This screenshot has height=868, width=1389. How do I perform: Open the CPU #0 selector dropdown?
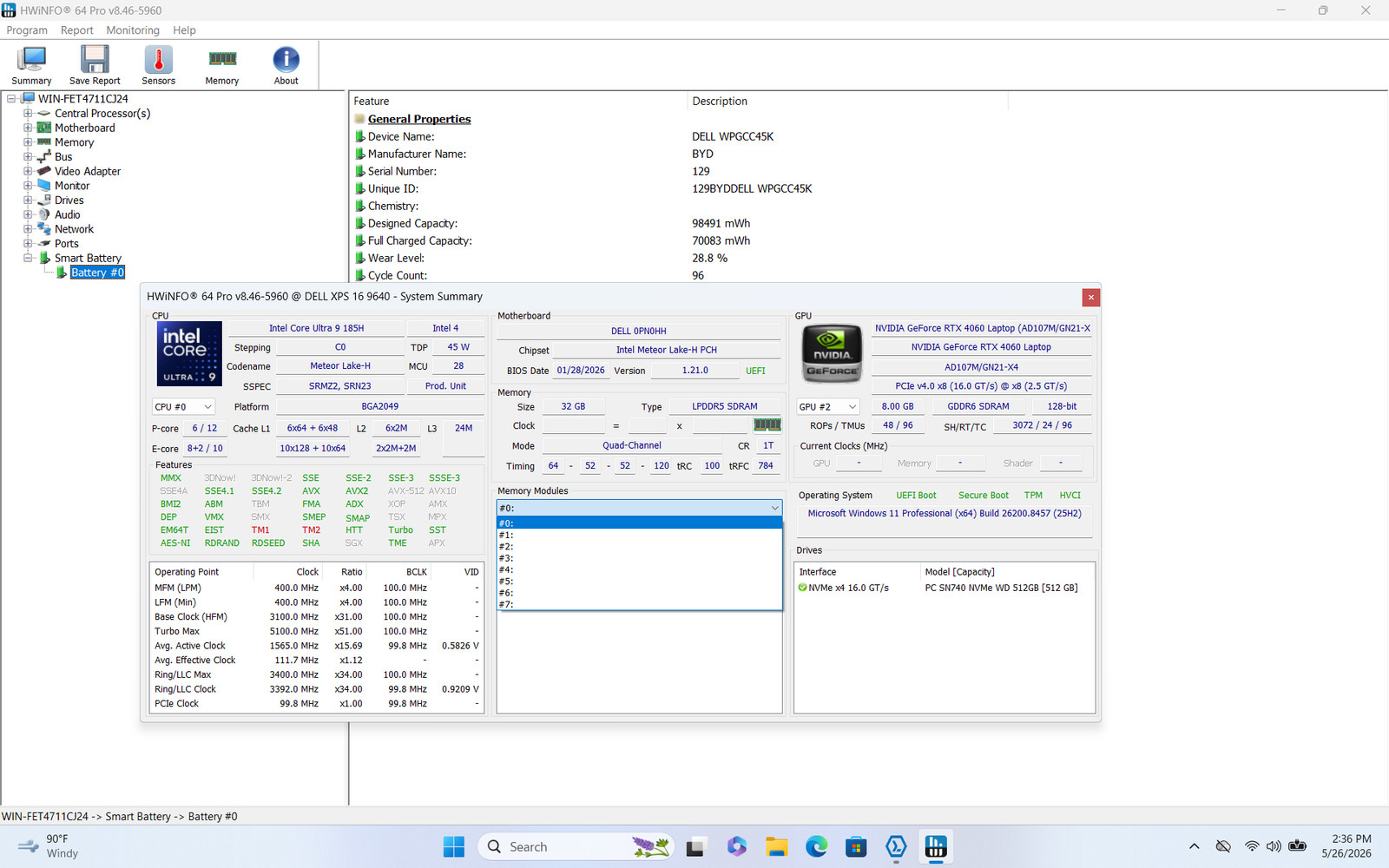pyautogui.click(x=183, y=406)
